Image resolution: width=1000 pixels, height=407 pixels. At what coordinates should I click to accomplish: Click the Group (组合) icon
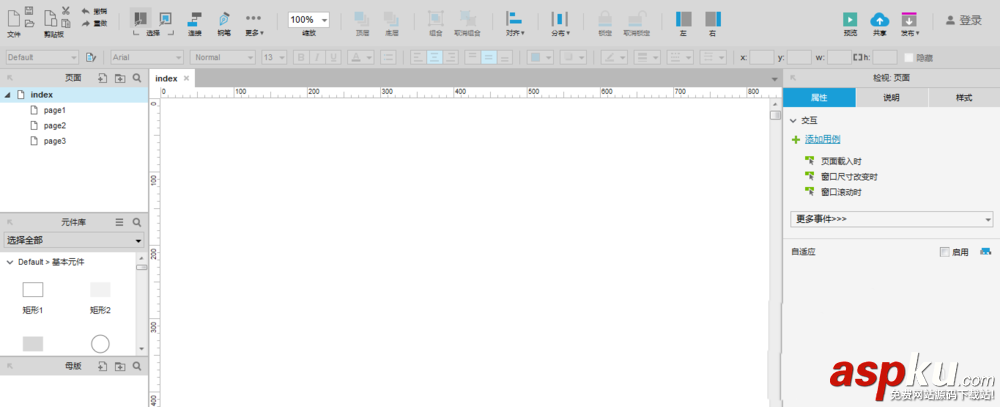coord(436,19)
